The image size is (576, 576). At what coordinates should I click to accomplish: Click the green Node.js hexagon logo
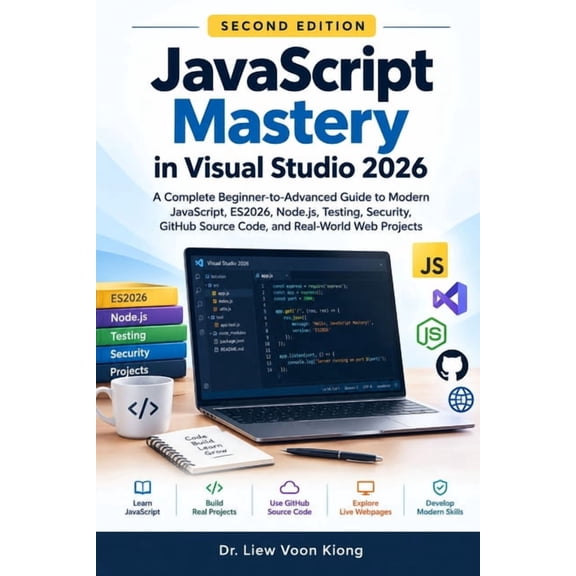tap(432, 334)
